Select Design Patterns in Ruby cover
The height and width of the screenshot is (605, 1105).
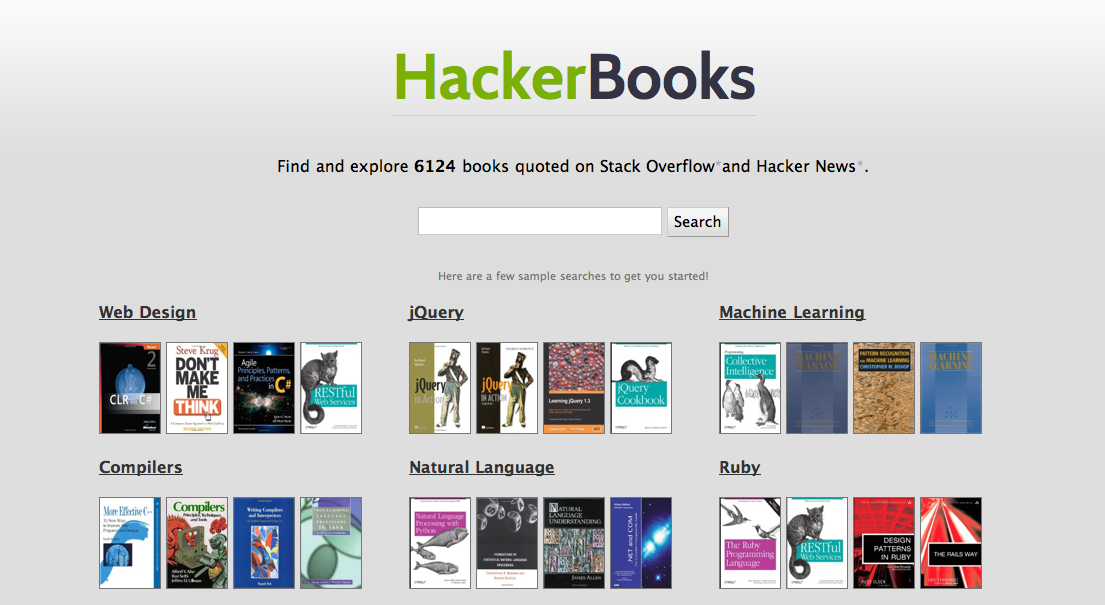click(884, 543)
